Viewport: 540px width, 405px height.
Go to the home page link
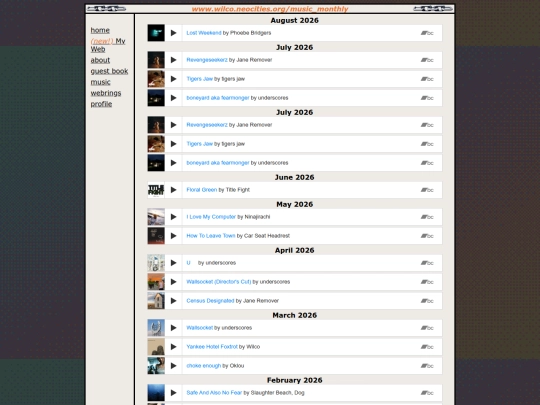click(x=100, y=30)
